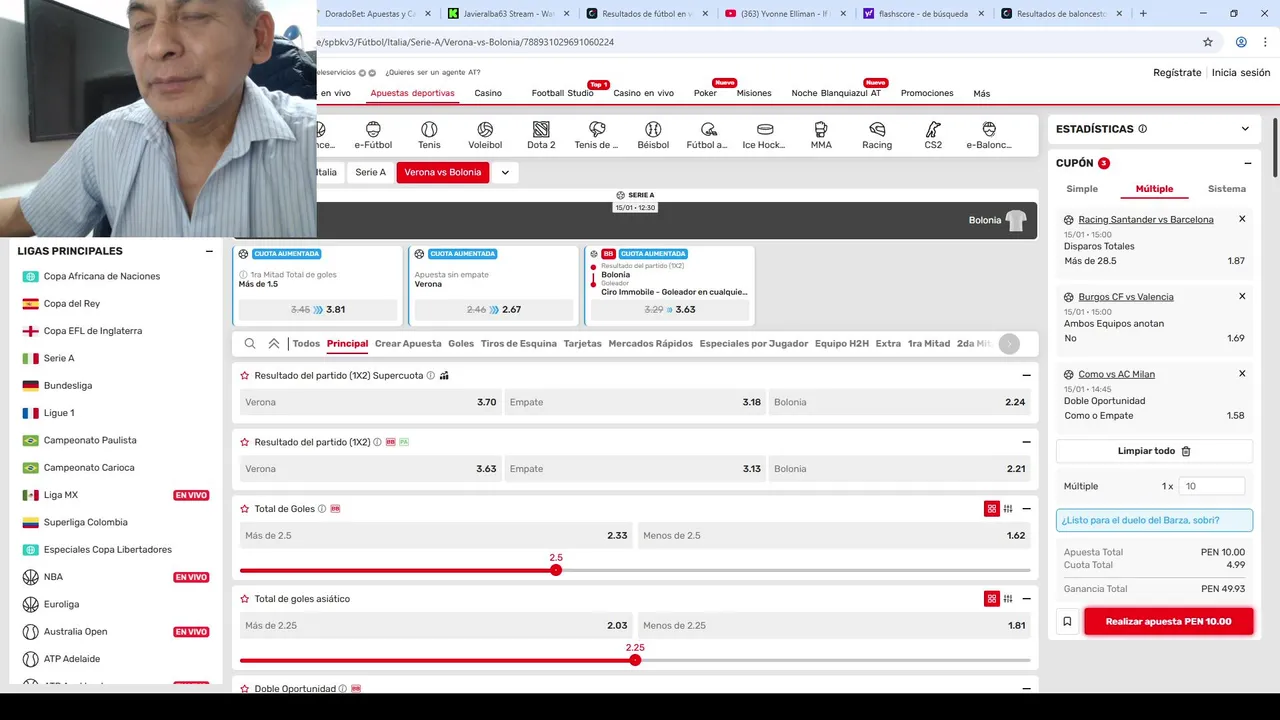Remove Burgos CF vs Valencia from coupon

(x=1242, y=296)
